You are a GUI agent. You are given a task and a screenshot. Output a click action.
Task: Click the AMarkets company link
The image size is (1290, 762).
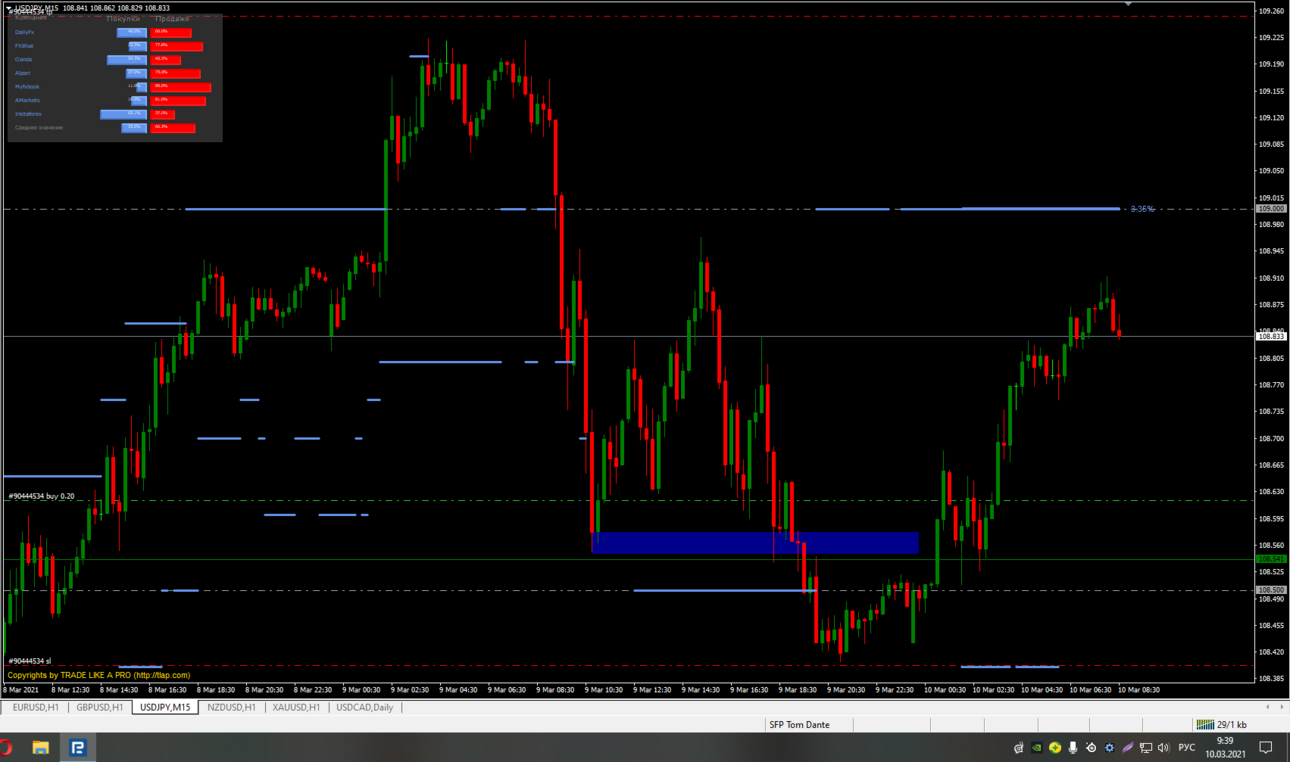tap(27, 100)
